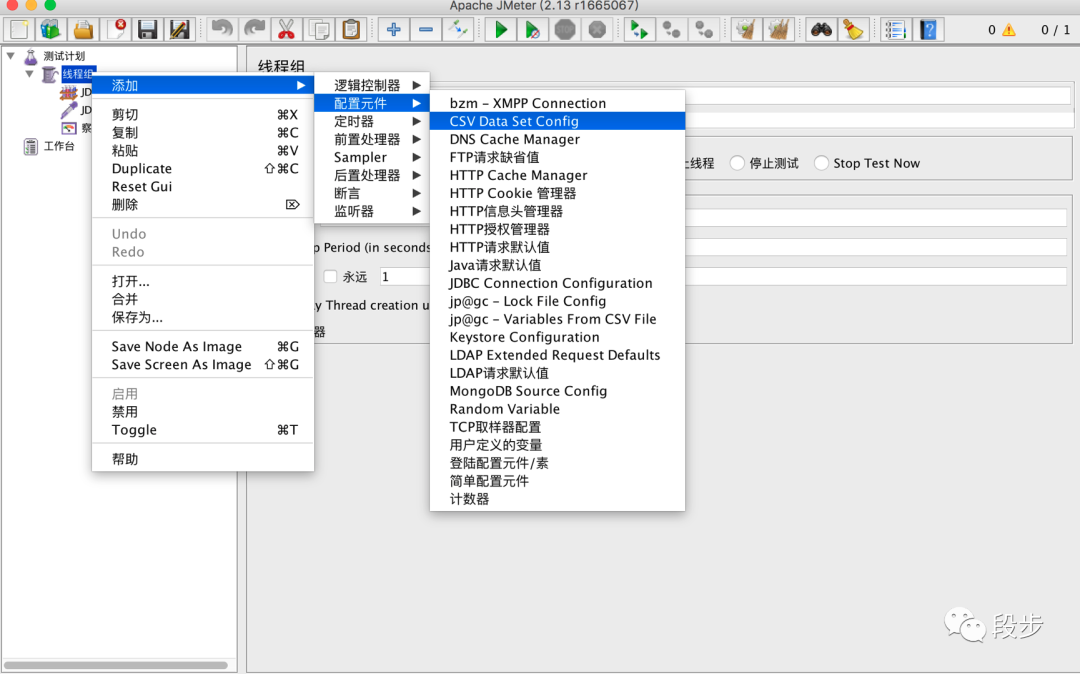The width and height of the screenshot is (1080, 674).
Task: Click the Save floppy disk icon
Action: 147,30
